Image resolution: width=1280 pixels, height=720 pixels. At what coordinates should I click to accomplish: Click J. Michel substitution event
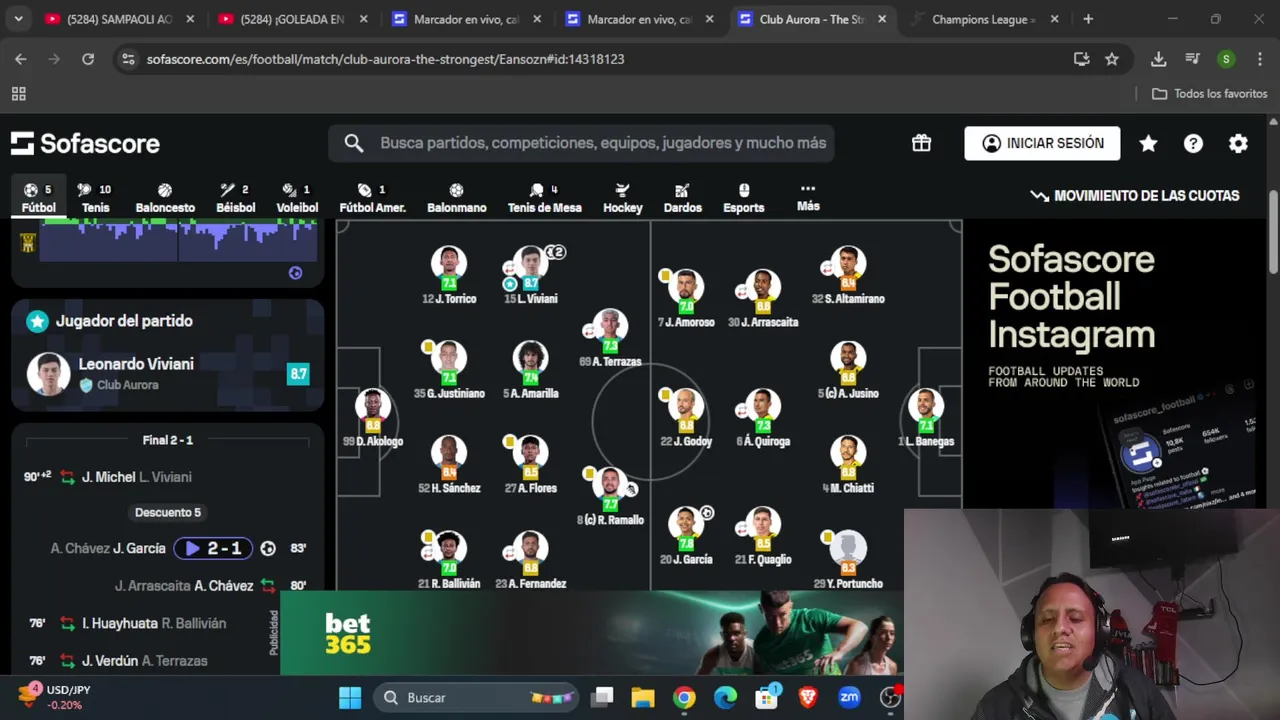click(x=168, y=477)
